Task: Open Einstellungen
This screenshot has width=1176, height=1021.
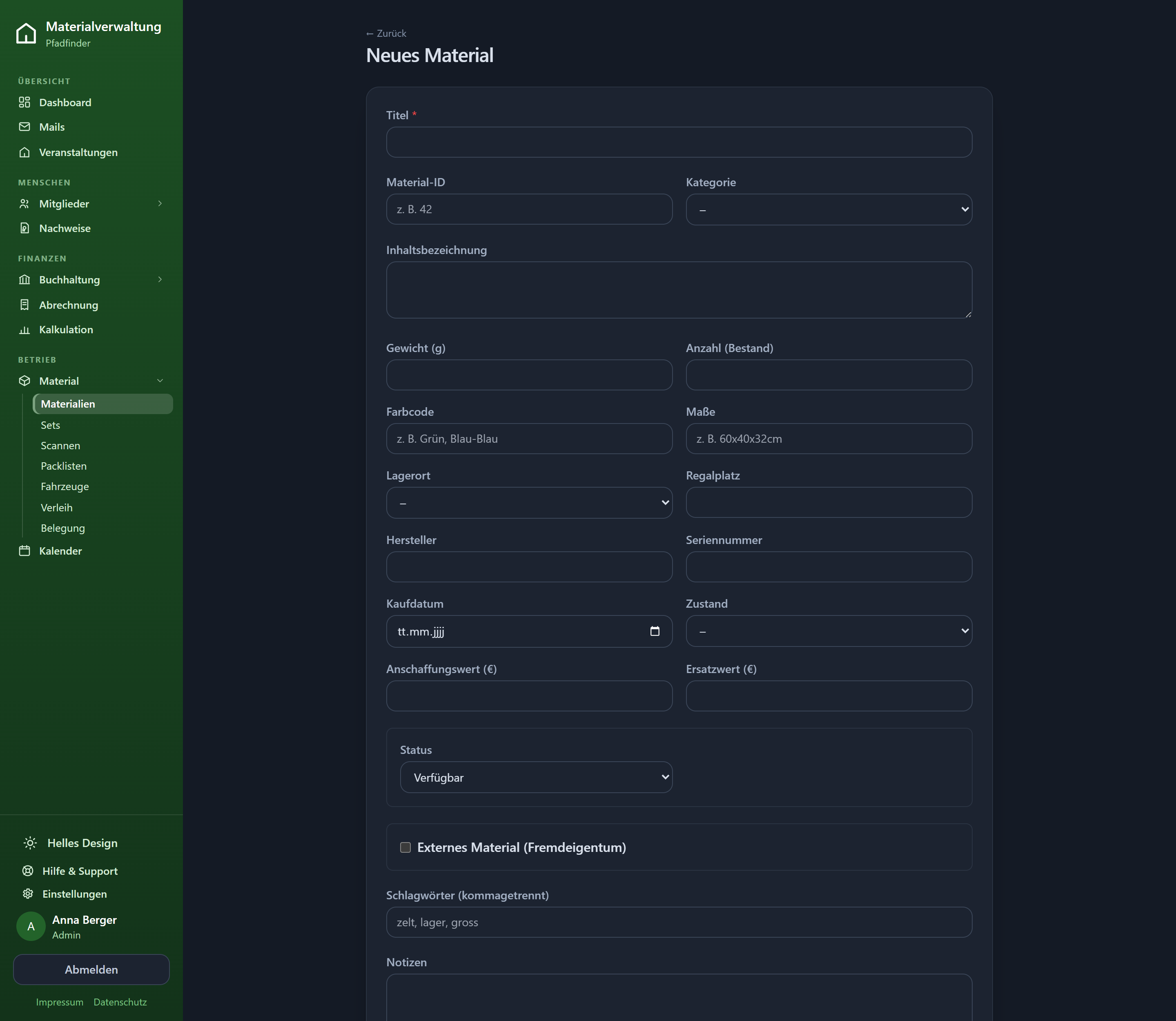Action: pyautogui.click(x=74, y=894)
